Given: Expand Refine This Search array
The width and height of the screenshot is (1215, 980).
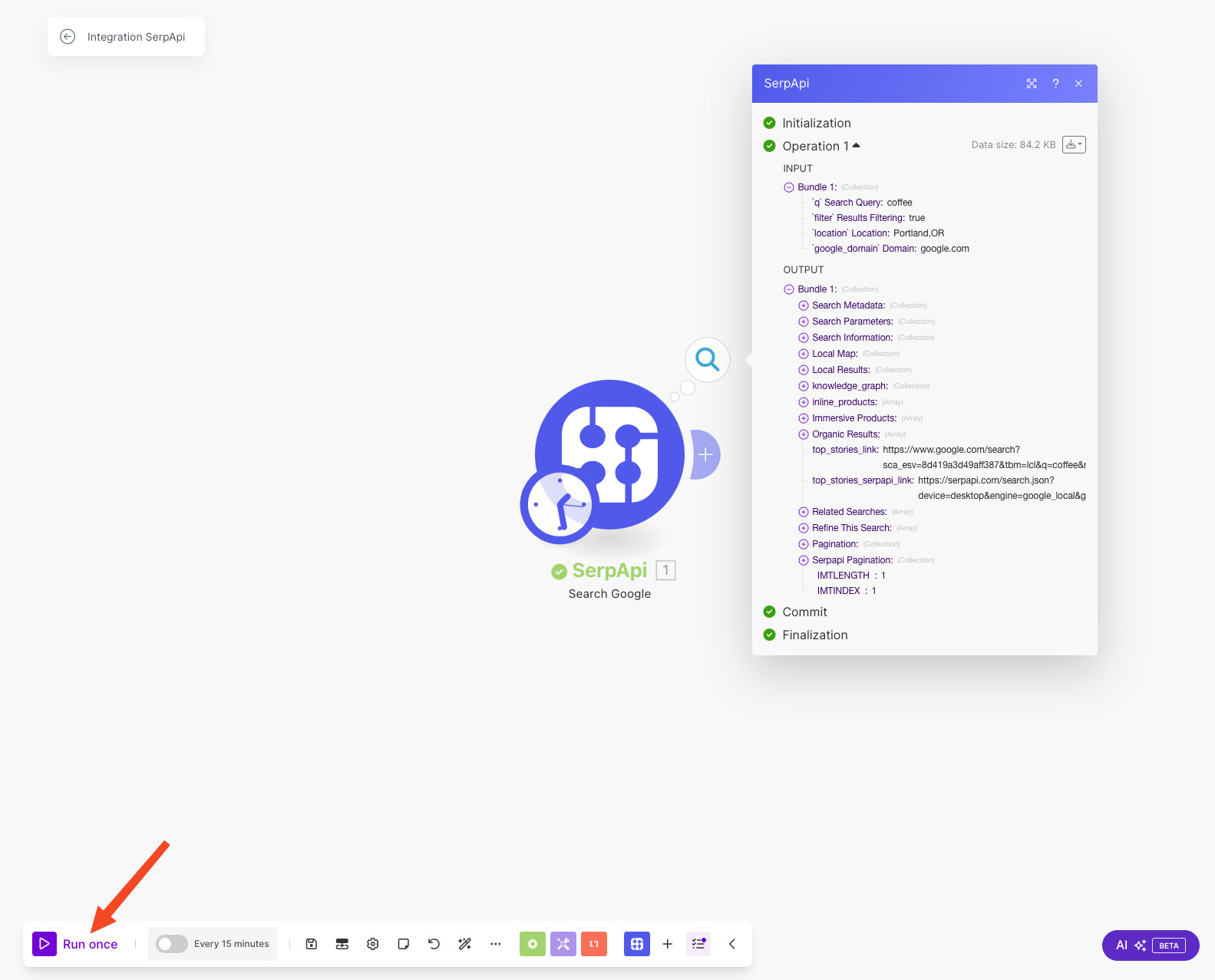Looking at the screenshot, I should coord(804,528).
